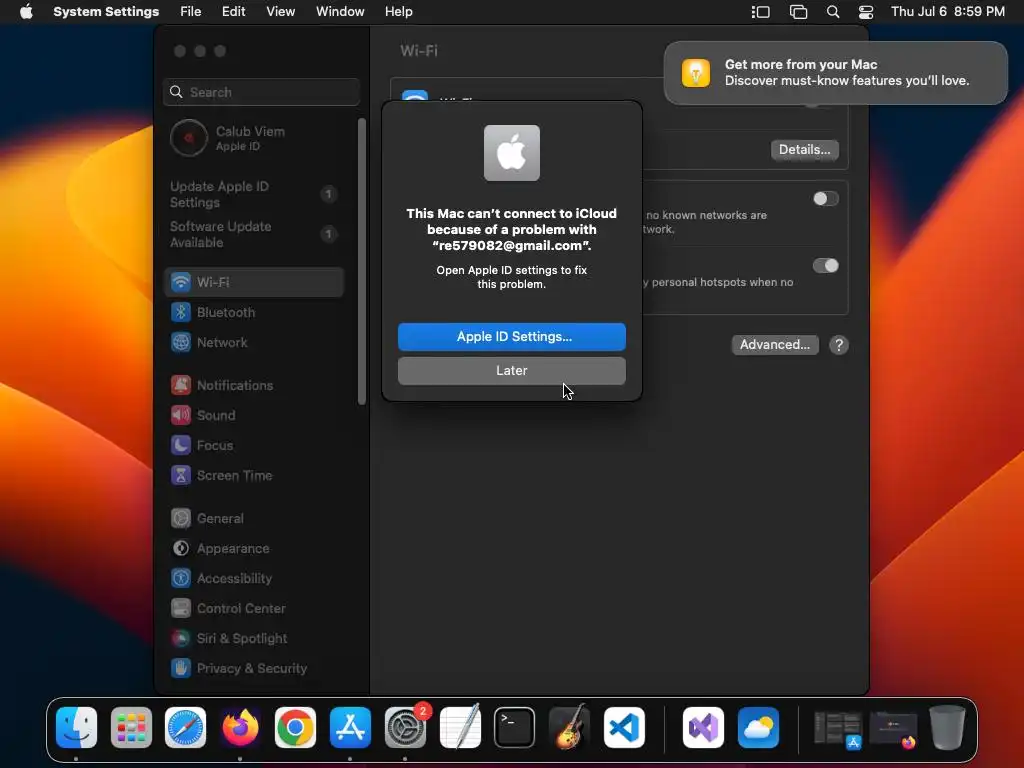This screenshot has height=768, width=1024.
Task: Open Finder from the Dock
Action: (76, 727)
